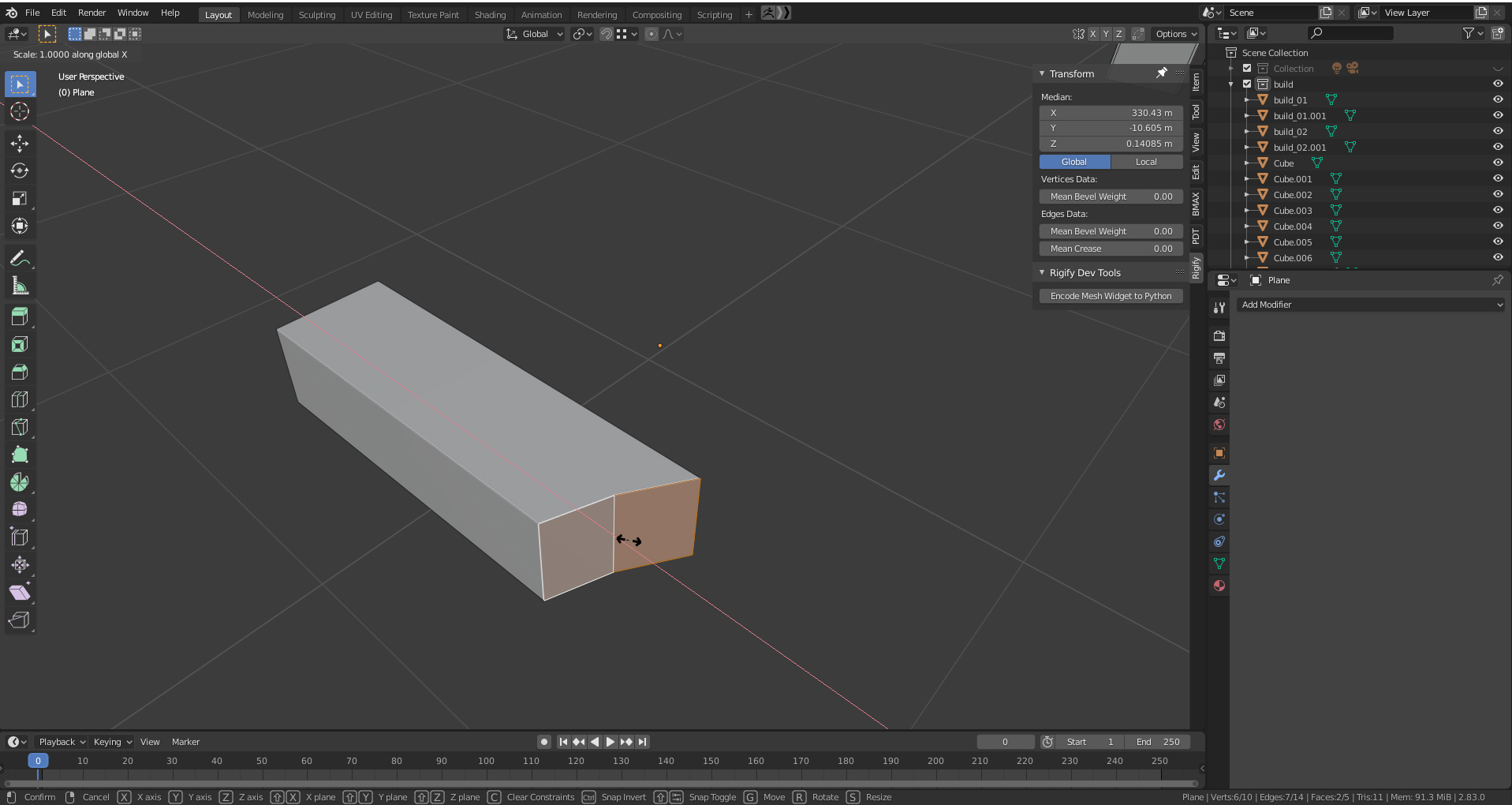1512x805 pixels.
Task: Open the Playback dropdown in timeline
Action: 62,742
